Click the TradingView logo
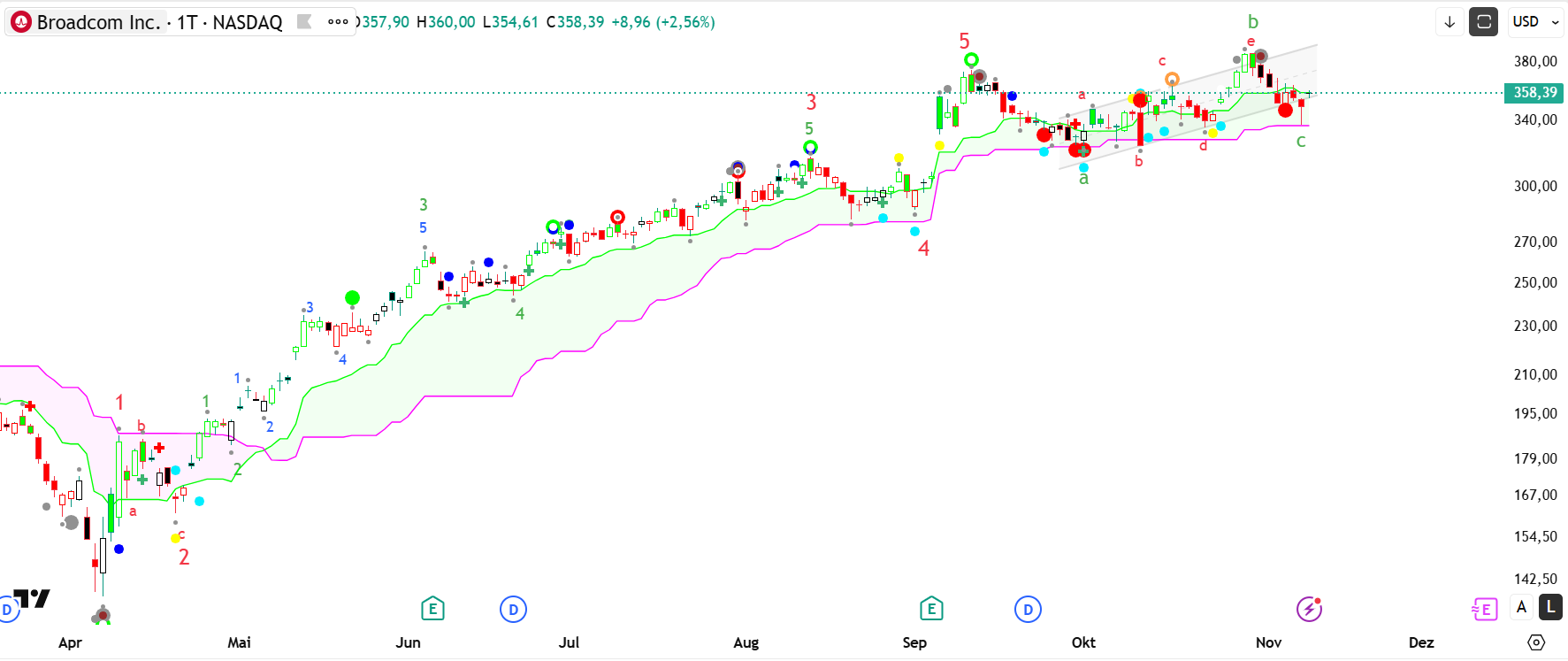Screen dimensions: 1568x661 [33, 599]
